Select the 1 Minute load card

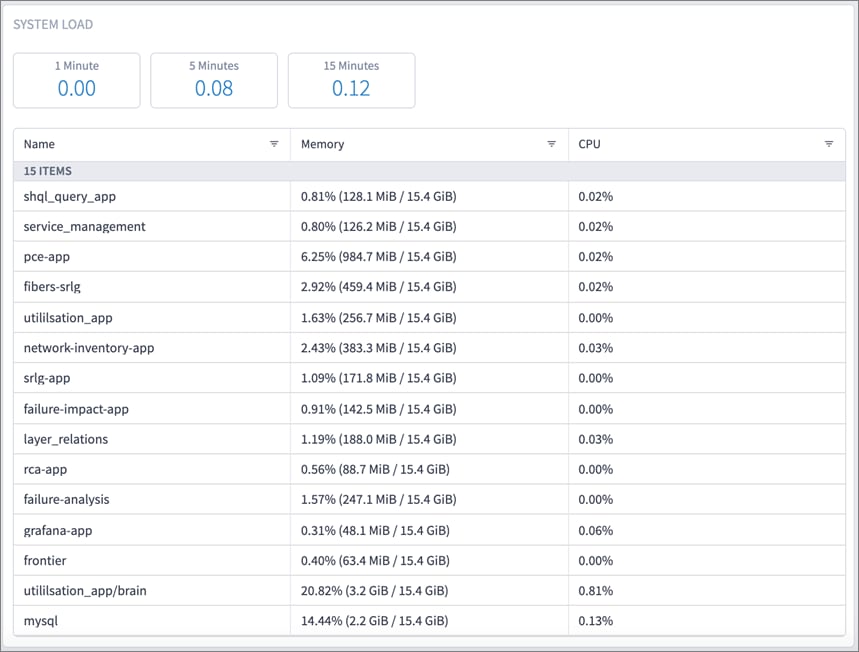(x=77, y=80)
